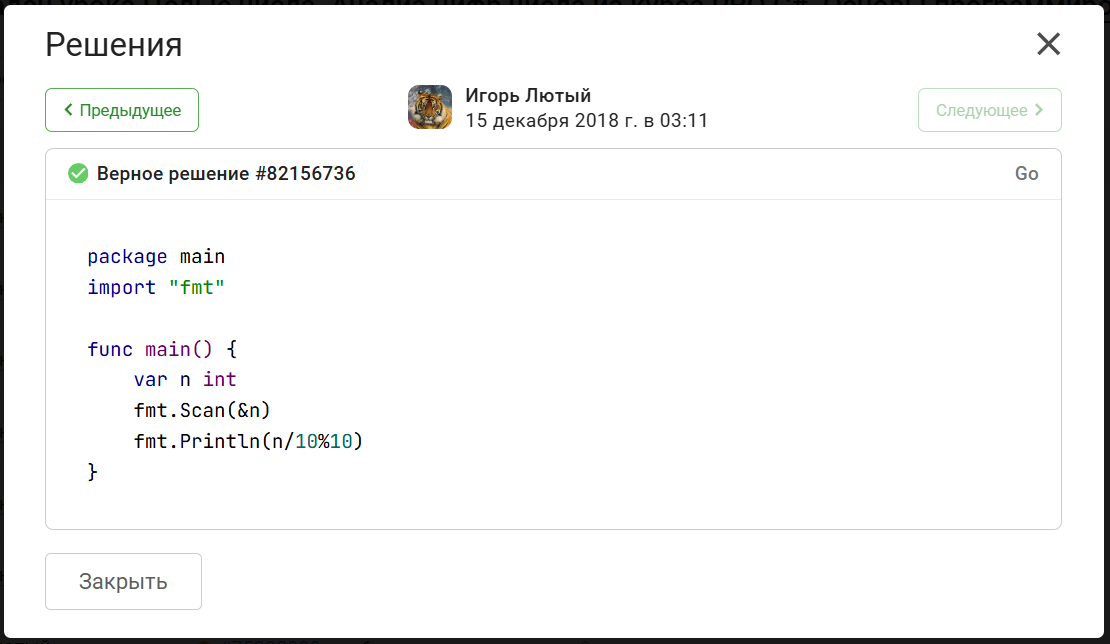1110x644 pixels.
Task: Click the Следующее button
Action: point(990,110)
